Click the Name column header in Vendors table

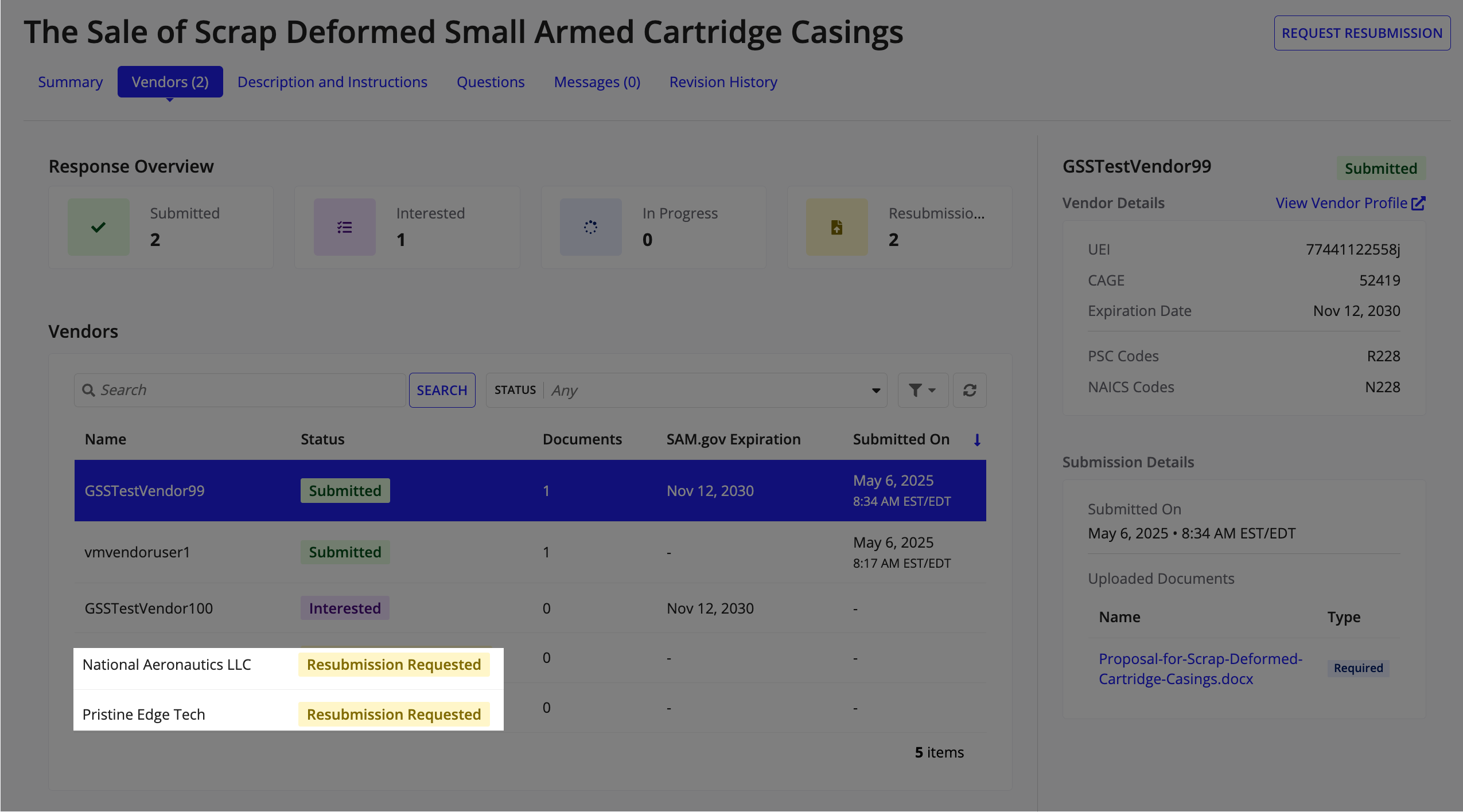coord(106,439)
